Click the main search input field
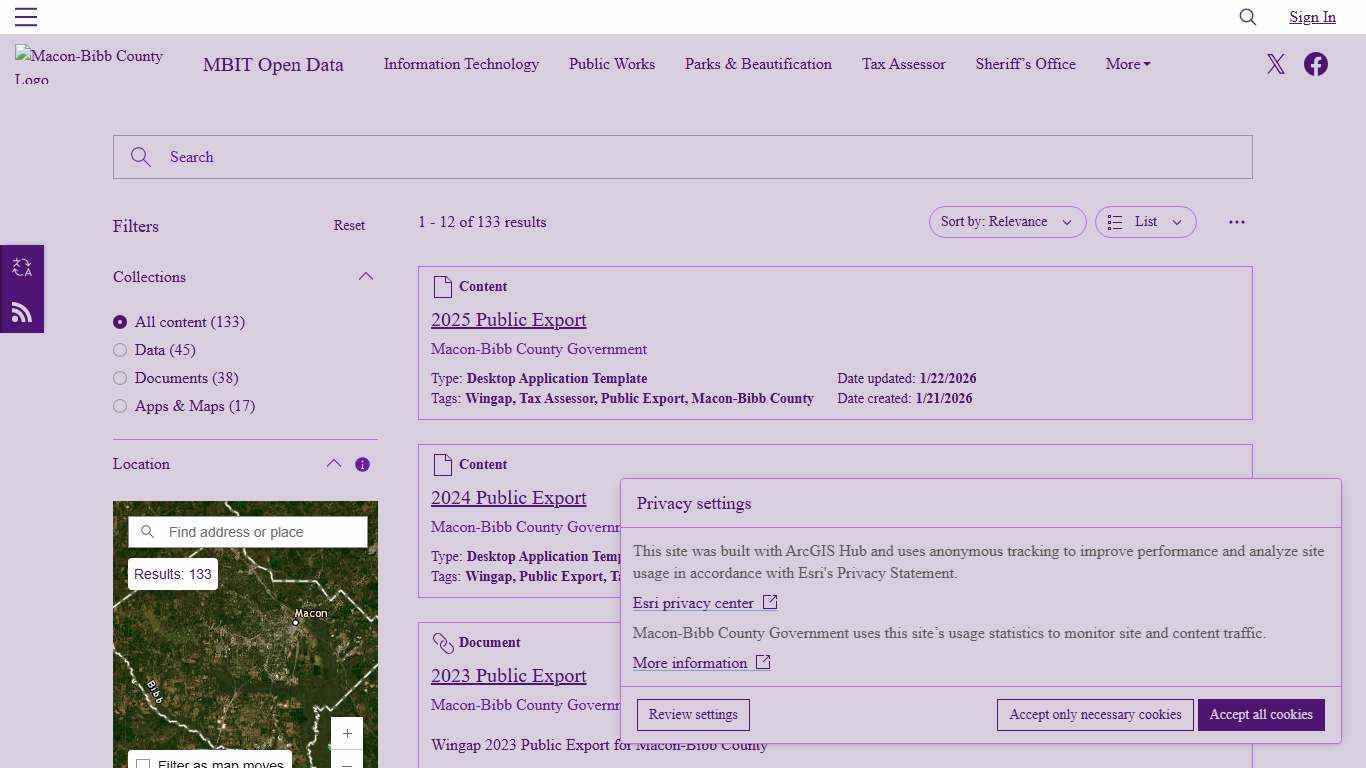Screen dimensions: 1366x768 click(683, 157)
